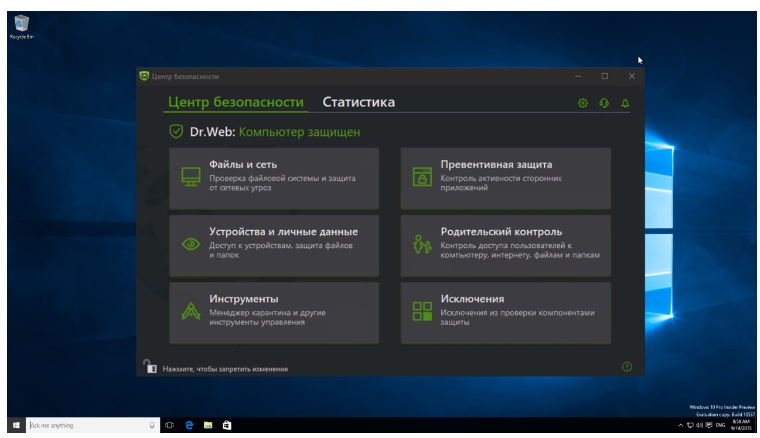This screenshot has height=438, width=760.
Task: Click the help question mark icon
Action: 627,367
